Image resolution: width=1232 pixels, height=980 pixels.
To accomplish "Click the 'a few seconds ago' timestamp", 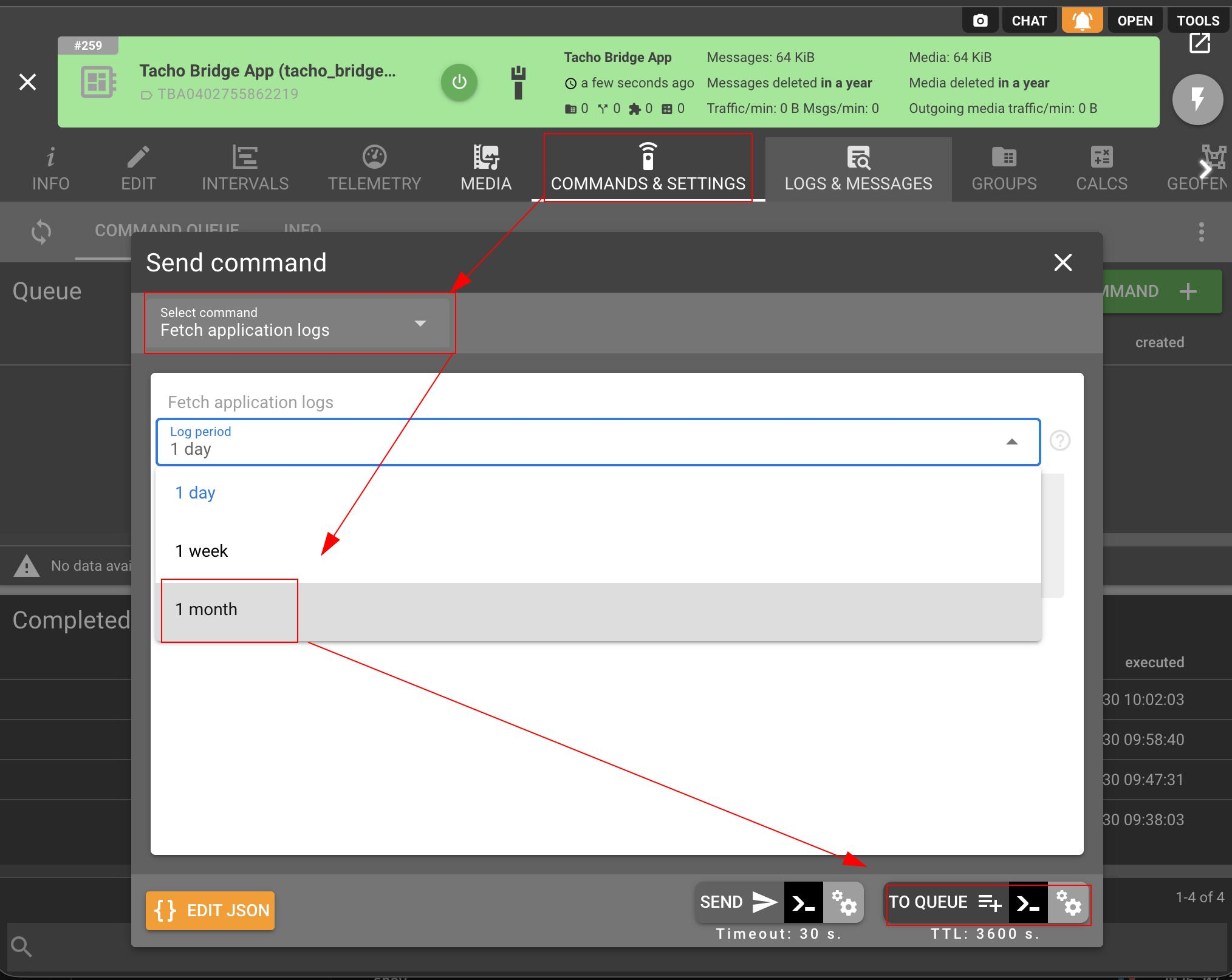I will coord(637,83).
